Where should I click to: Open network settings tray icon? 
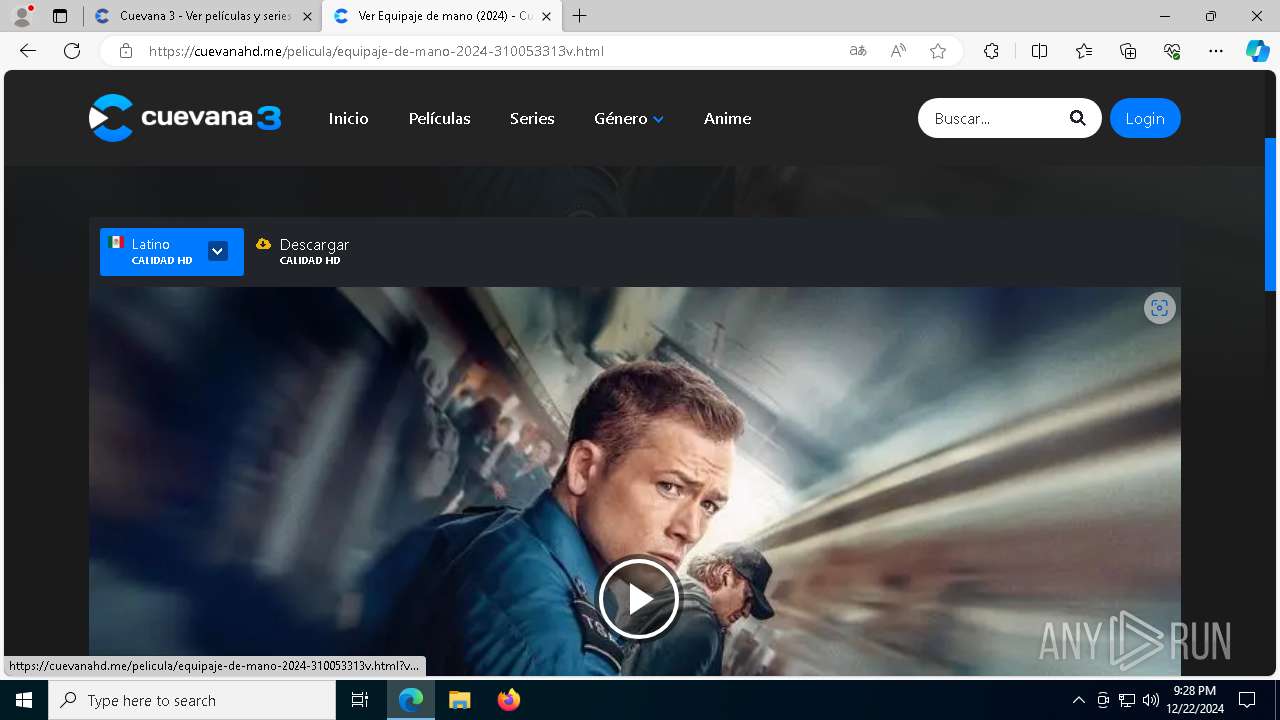(x=1127, y=700)
